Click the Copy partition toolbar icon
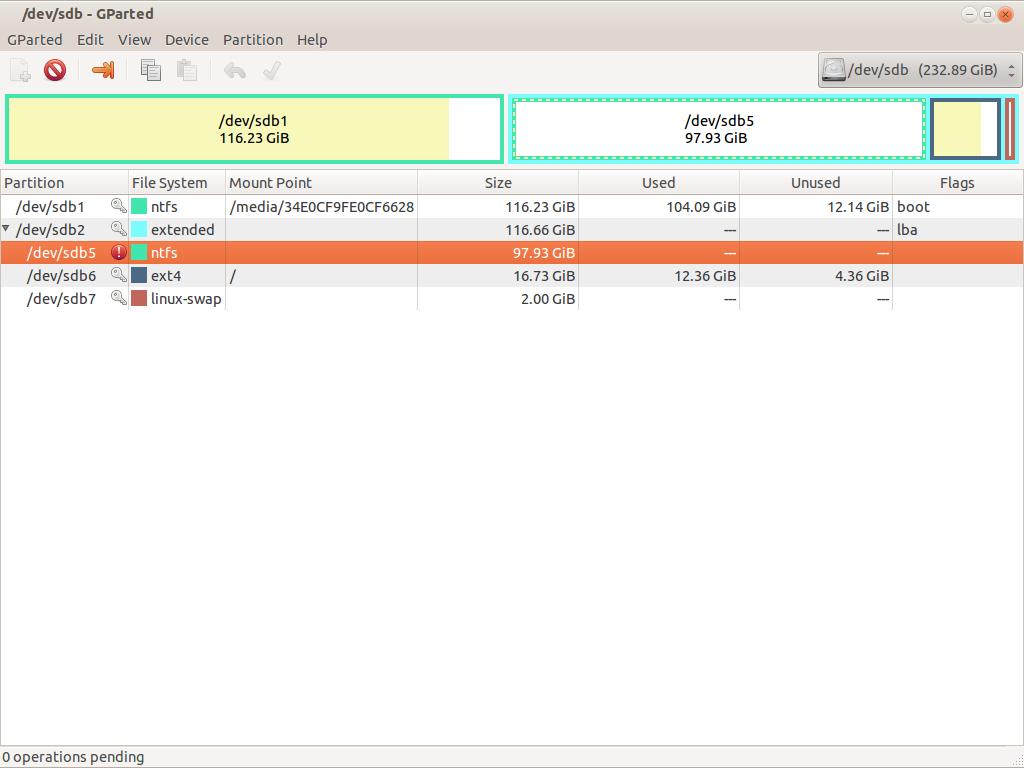The height and width of the screenshot is (768, 1024). coord(151,70)
